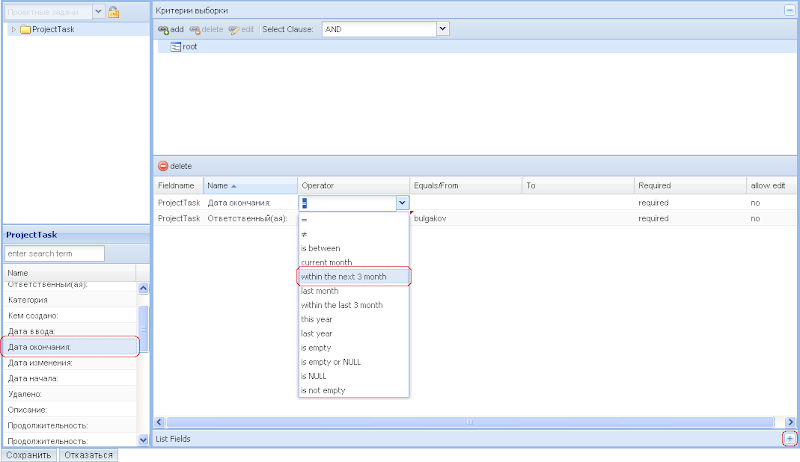Click the root node icon
This screenshot has height=462, width=800.
175,47
